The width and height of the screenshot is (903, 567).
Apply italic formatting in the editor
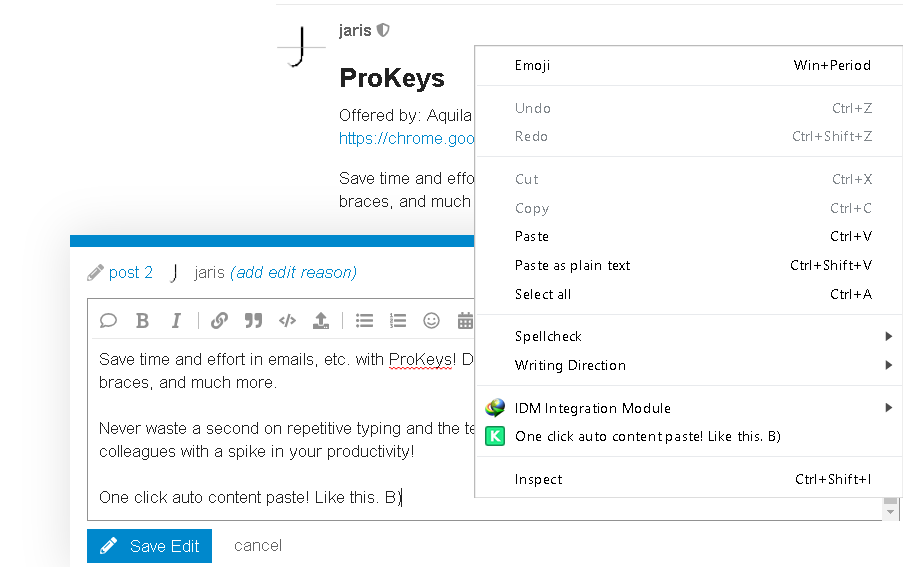coord(176,321)
